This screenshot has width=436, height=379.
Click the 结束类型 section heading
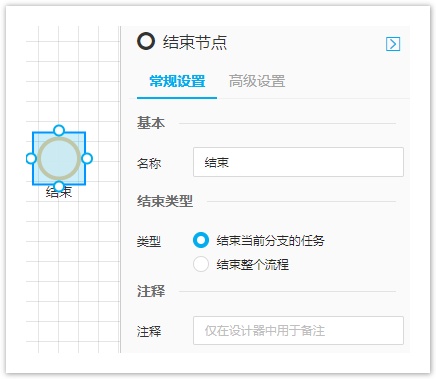pyautogui.click(x=165, y=201)
